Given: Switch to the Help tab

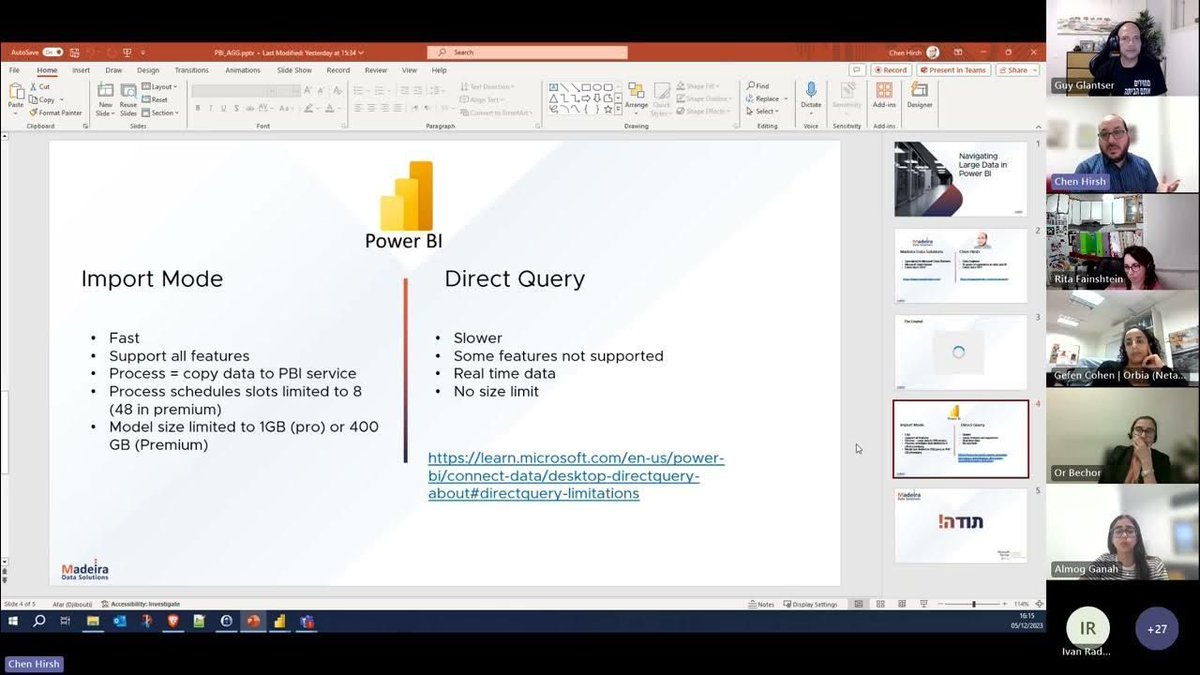Looking at the screenshot, I should click(439, 70).
